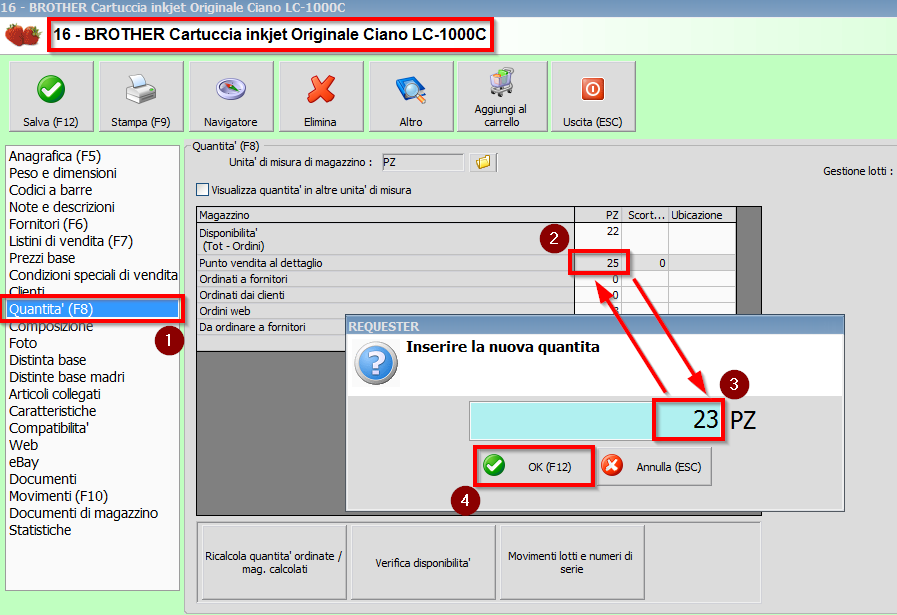This screenshot has width=897, height=615.
Task: Click the strawberry application logo
Action: coord(23,35)
